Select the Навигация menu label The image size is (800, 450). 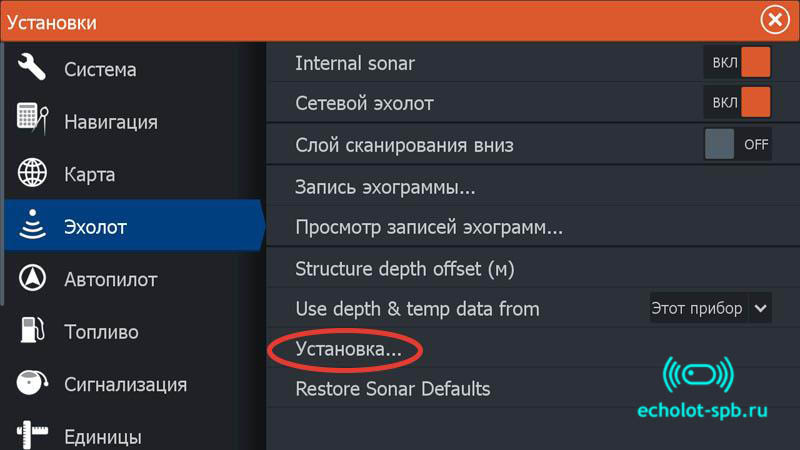[111, 122]
